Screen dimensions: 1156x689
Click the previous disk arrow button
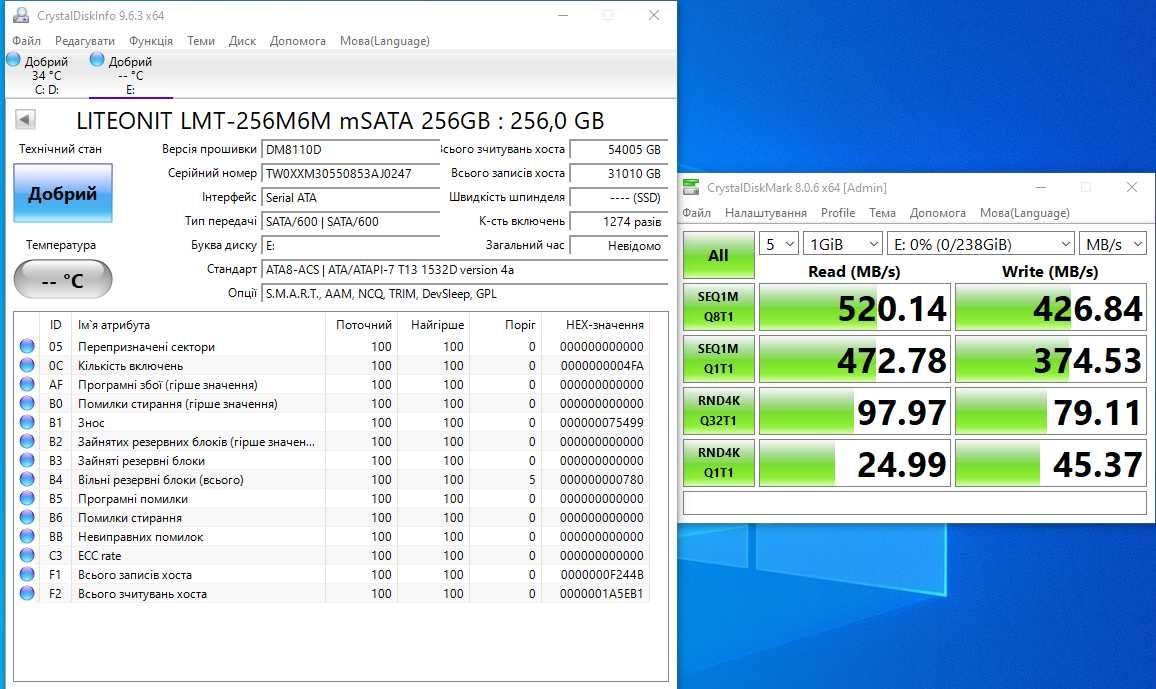(25, 119)
